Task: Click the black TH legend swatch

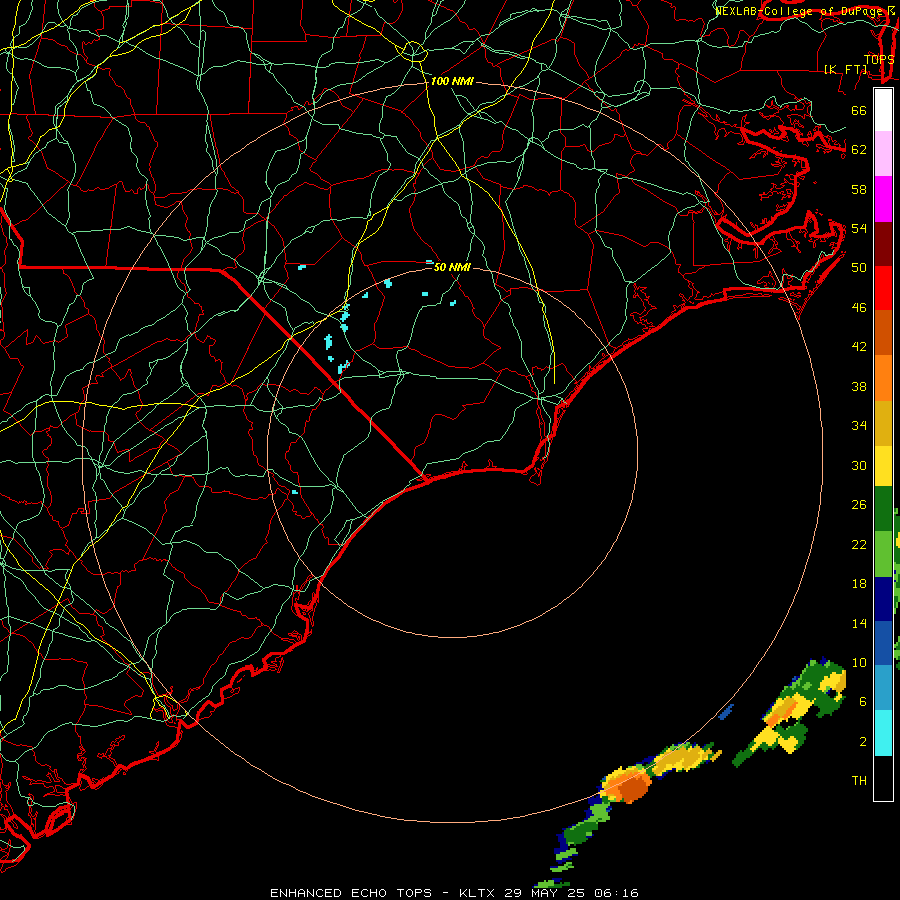Action: [883, 778]
